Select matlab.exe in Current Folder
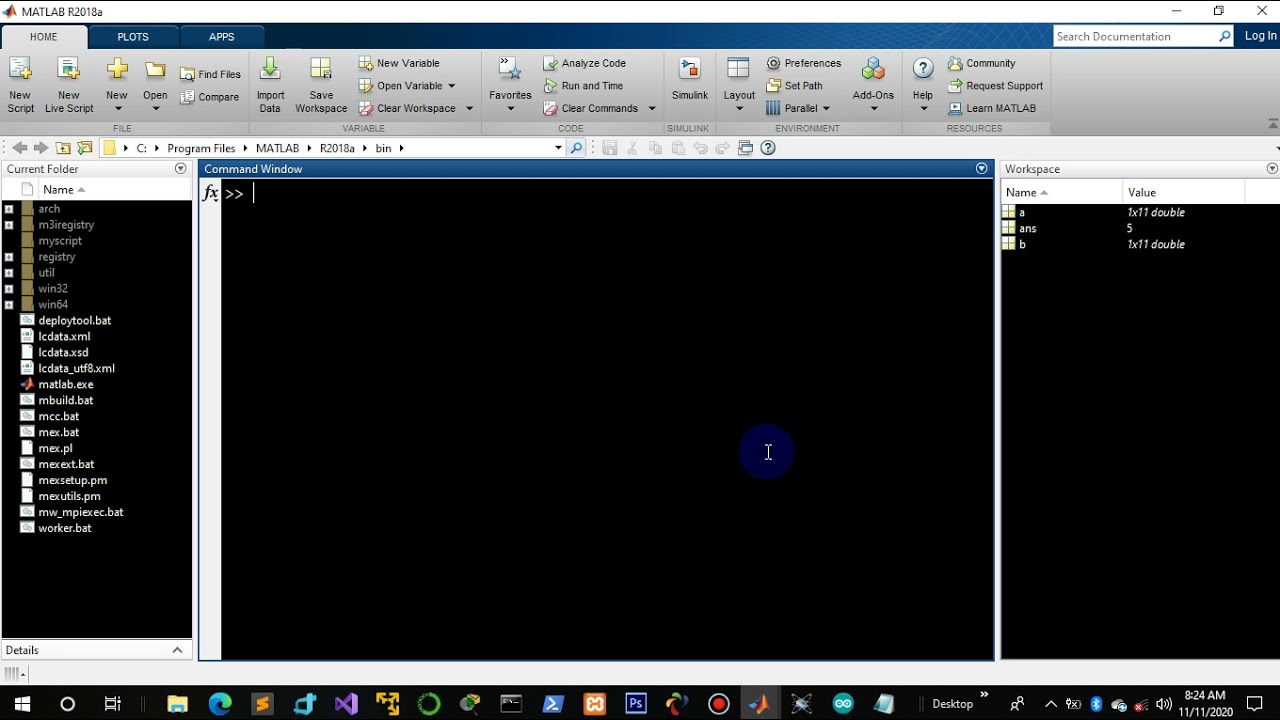Image resolution: width=1280 pixels, height=720 pixels. [x=66, y=384]
